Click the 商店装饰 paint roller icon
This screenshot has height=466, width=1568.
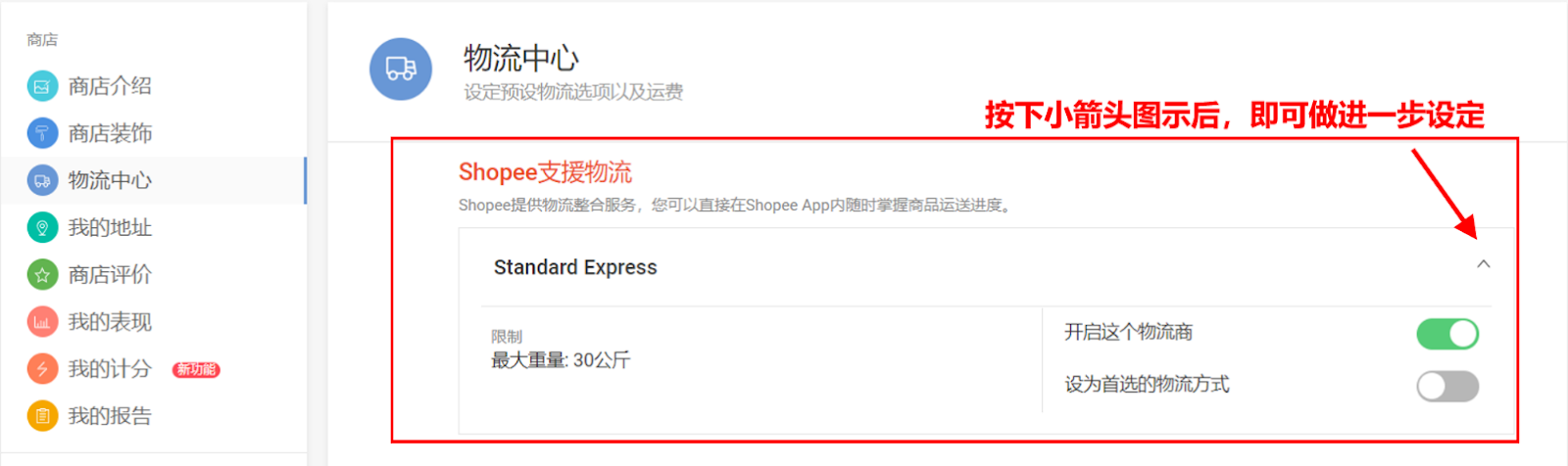[x=41, y=133]
